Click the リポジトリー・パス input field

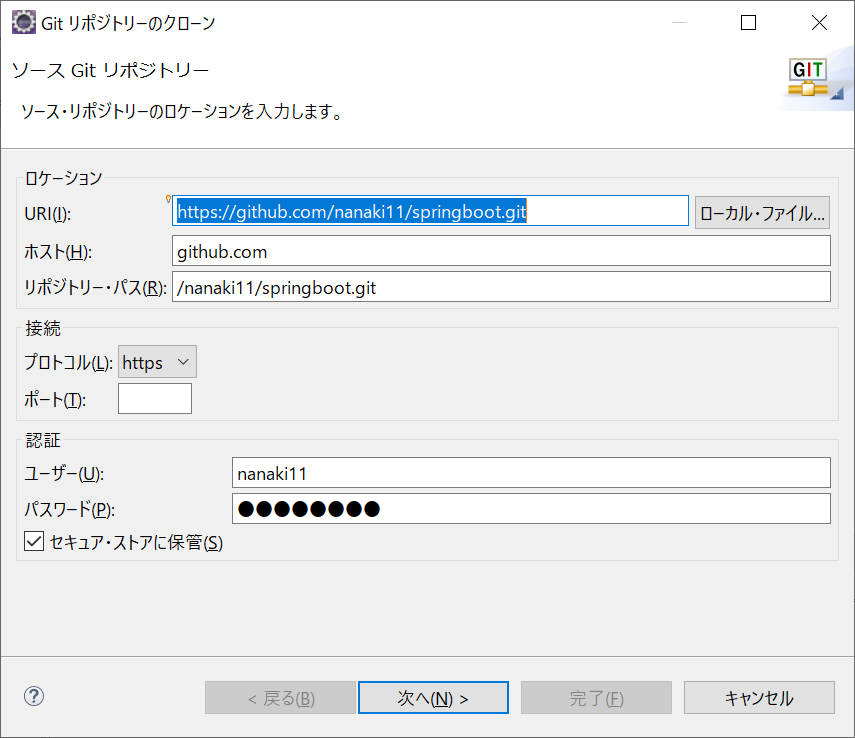pos(501,287)
